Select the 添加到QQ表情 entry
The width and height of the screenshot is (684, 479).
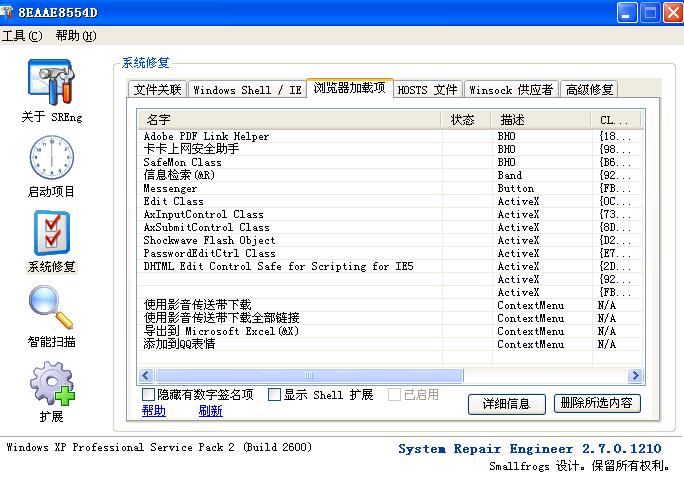[x=390, y=344]
